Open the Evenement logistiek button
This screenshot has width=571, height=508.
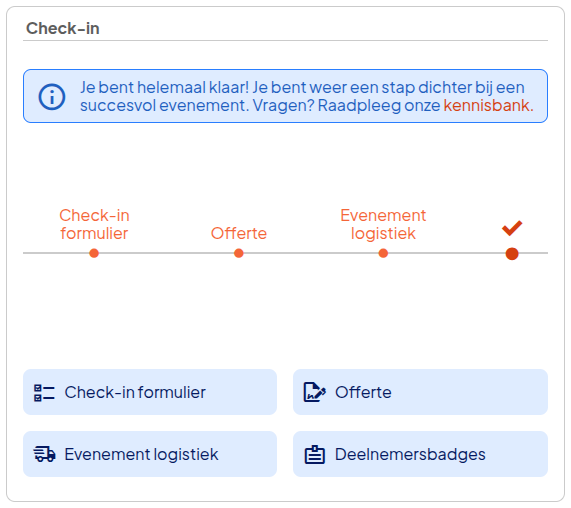click(150, 454)
